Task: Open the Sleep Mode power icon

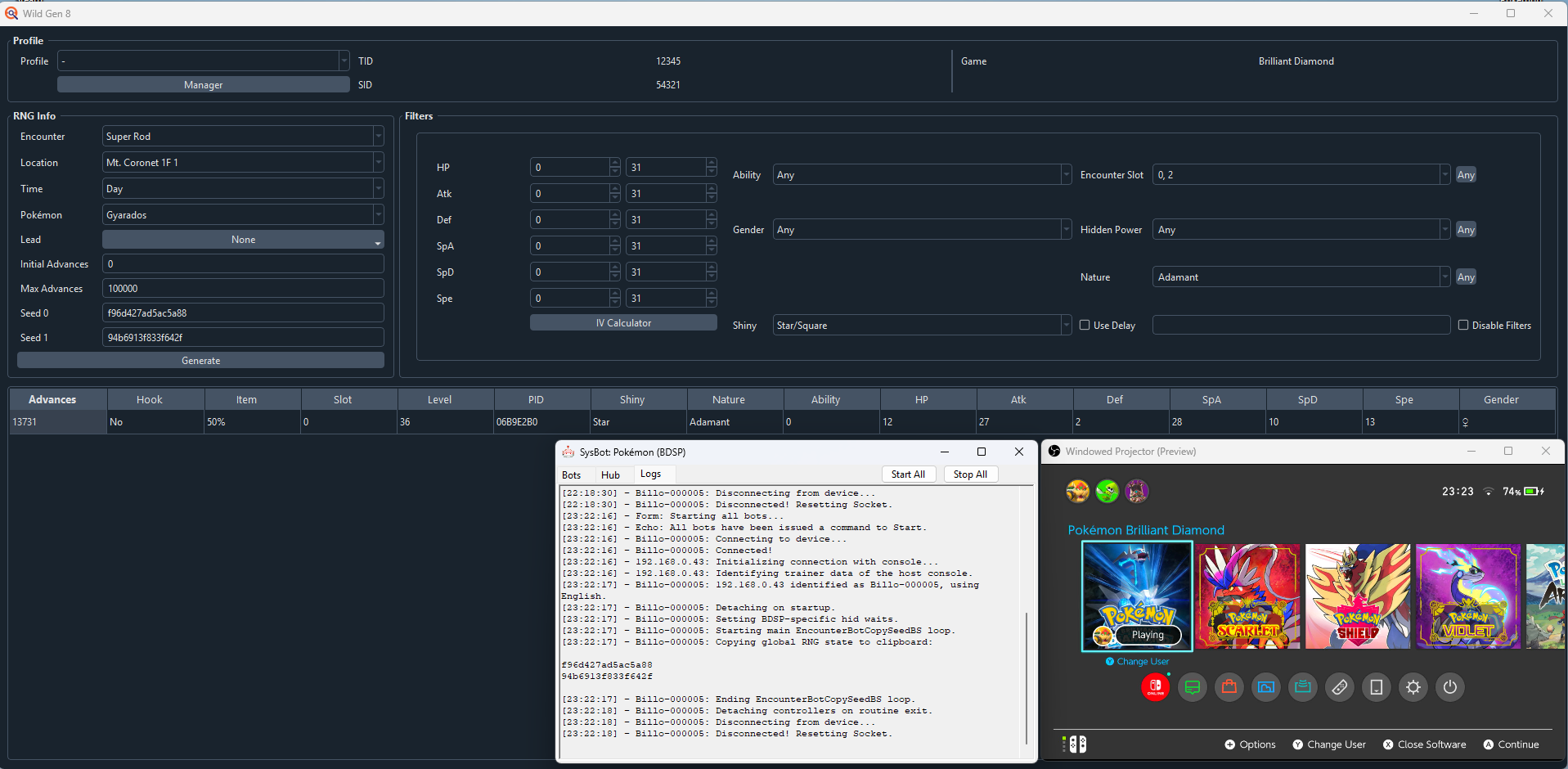Action: tap(1450, 687)
